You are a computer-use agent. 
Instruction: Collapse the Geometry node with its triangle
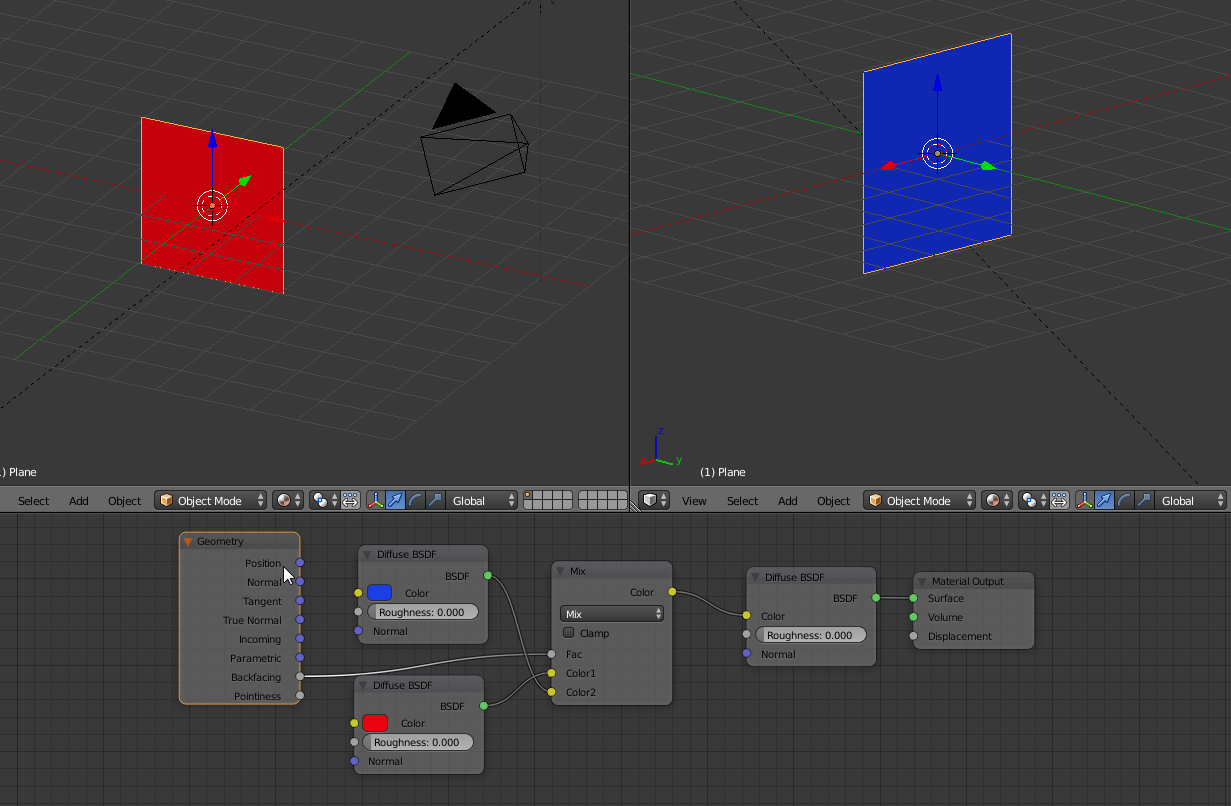click(187, 541)
